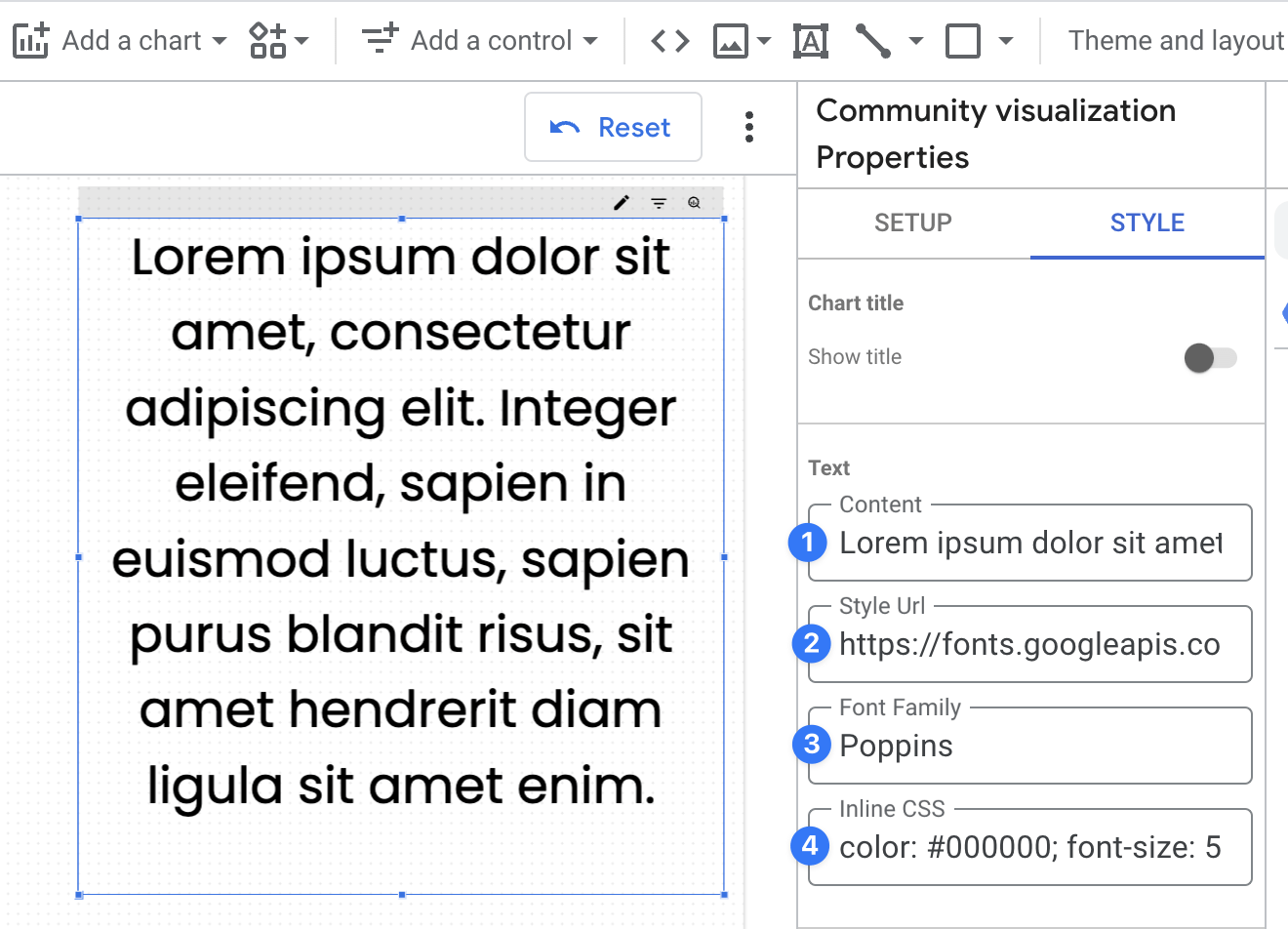
Task: Select the line drawing tool
Action: tap(874, 40)
